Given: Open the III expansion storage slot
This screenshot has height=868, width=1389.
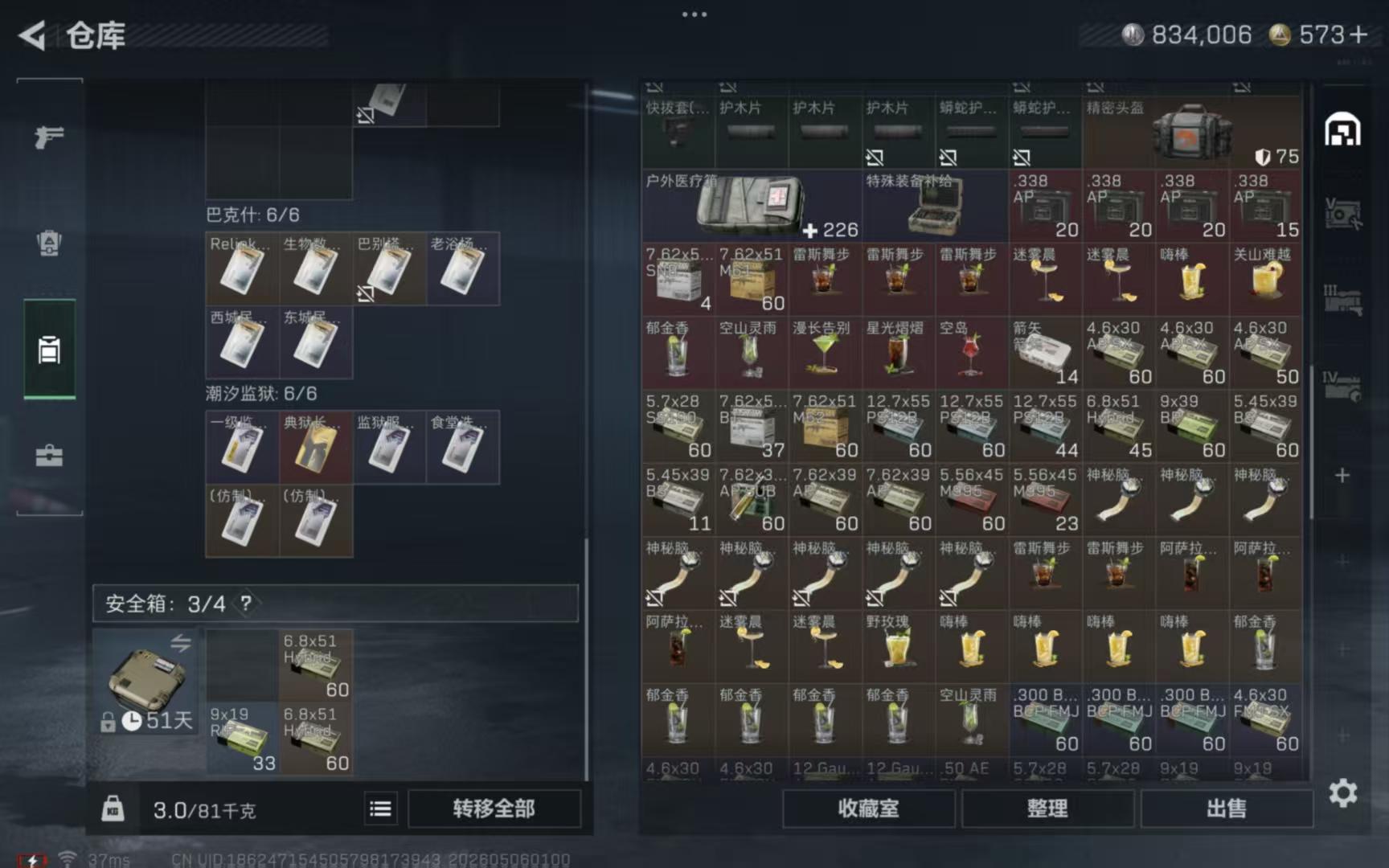Looking at the screenshot, I should coord(1342,299).
